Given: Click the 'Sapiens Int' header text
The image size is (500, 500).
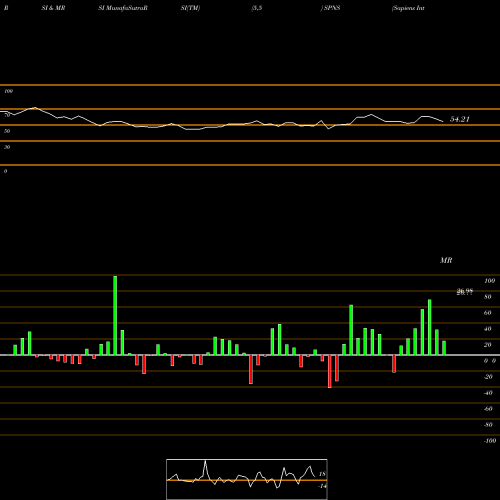Looking at the screenshot, I should pyautogui.click(x=408, y=8).
